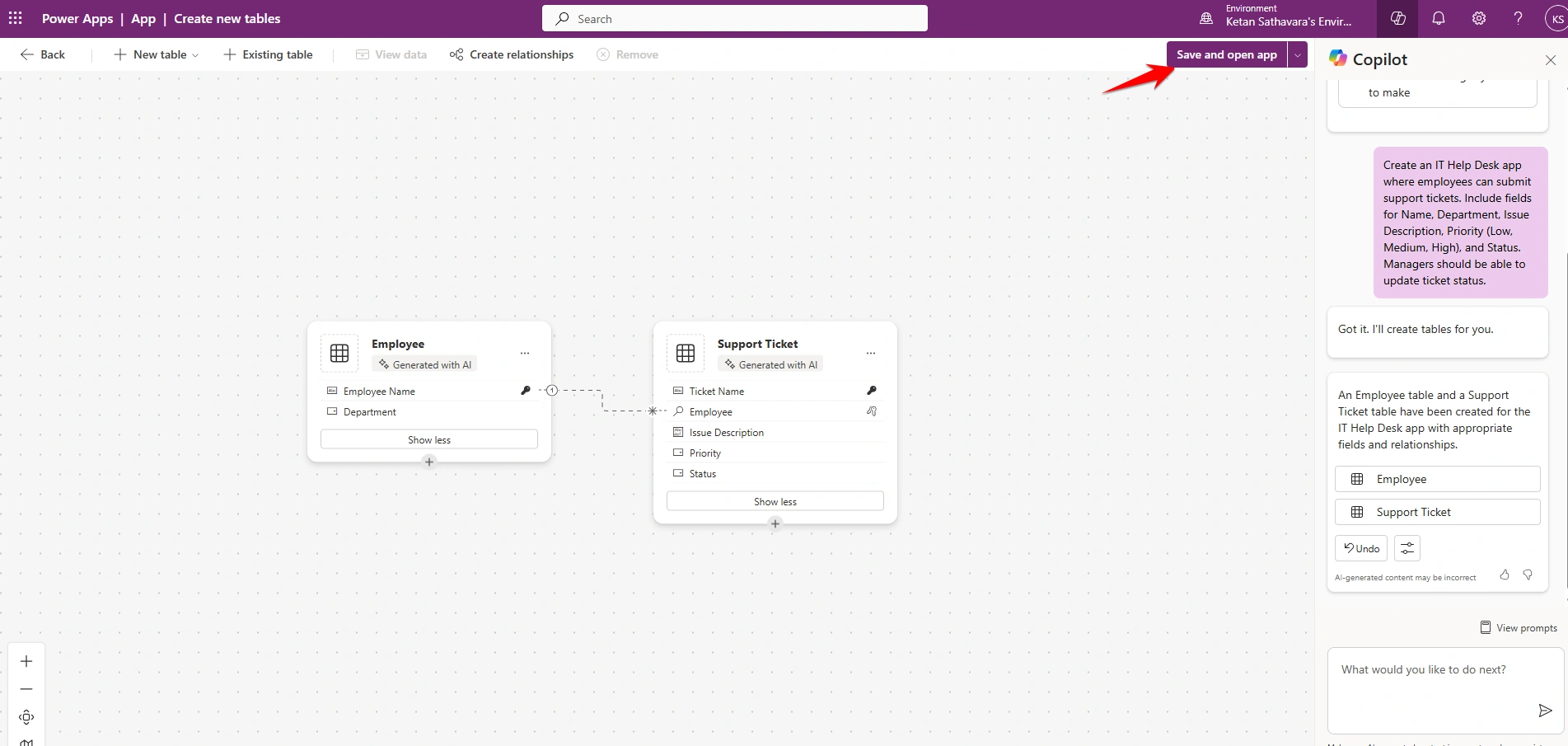Open the app launcher waffle menu
Viewport: 1568px width, 746px height.
coord(16,18)
